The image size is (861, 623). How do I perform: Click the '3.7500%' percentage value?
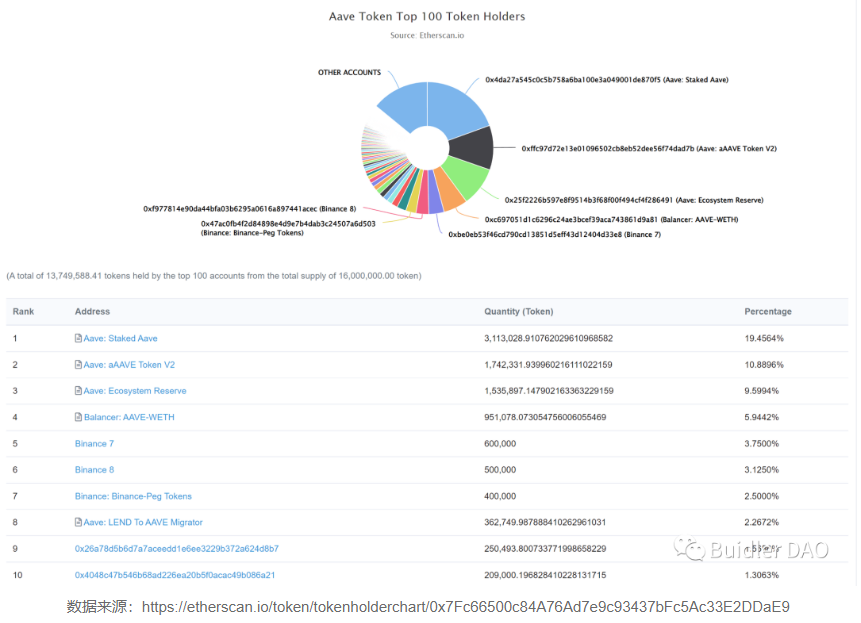click(x=762, y=444)
